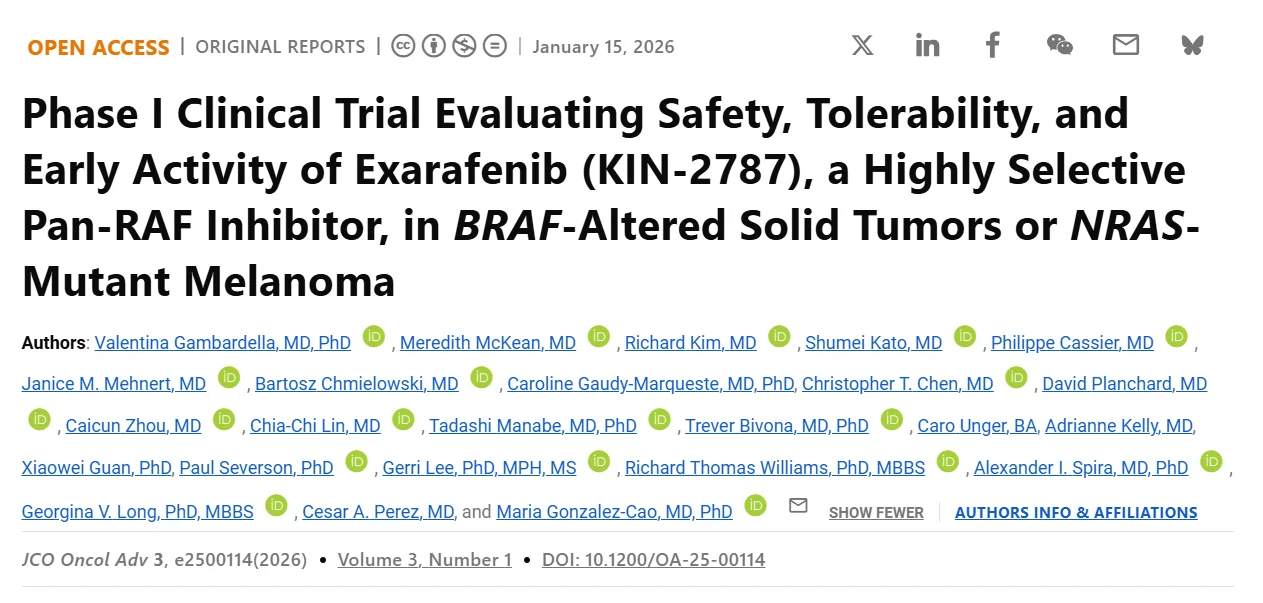Open the DOI 10.1200/OA-25-00114 link
Image resolution: width=1263 pixels, height=603 pixels.
(x=653, y=560)
